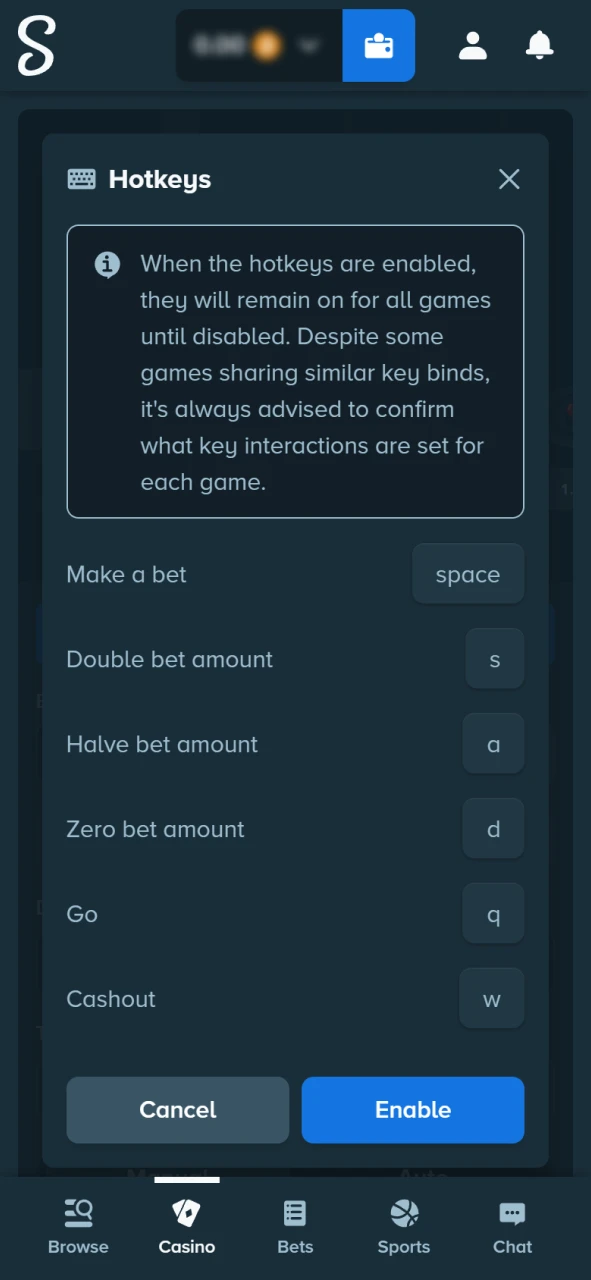Expand the balance currency dropdown

[309, 45]
